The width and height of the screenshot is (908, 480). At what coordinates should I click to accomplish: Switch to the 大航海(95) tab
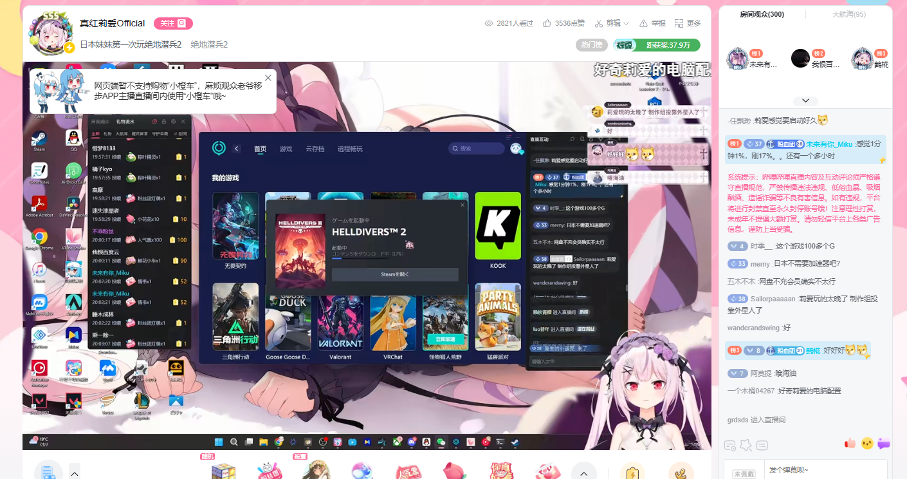(x=848, y=14)
